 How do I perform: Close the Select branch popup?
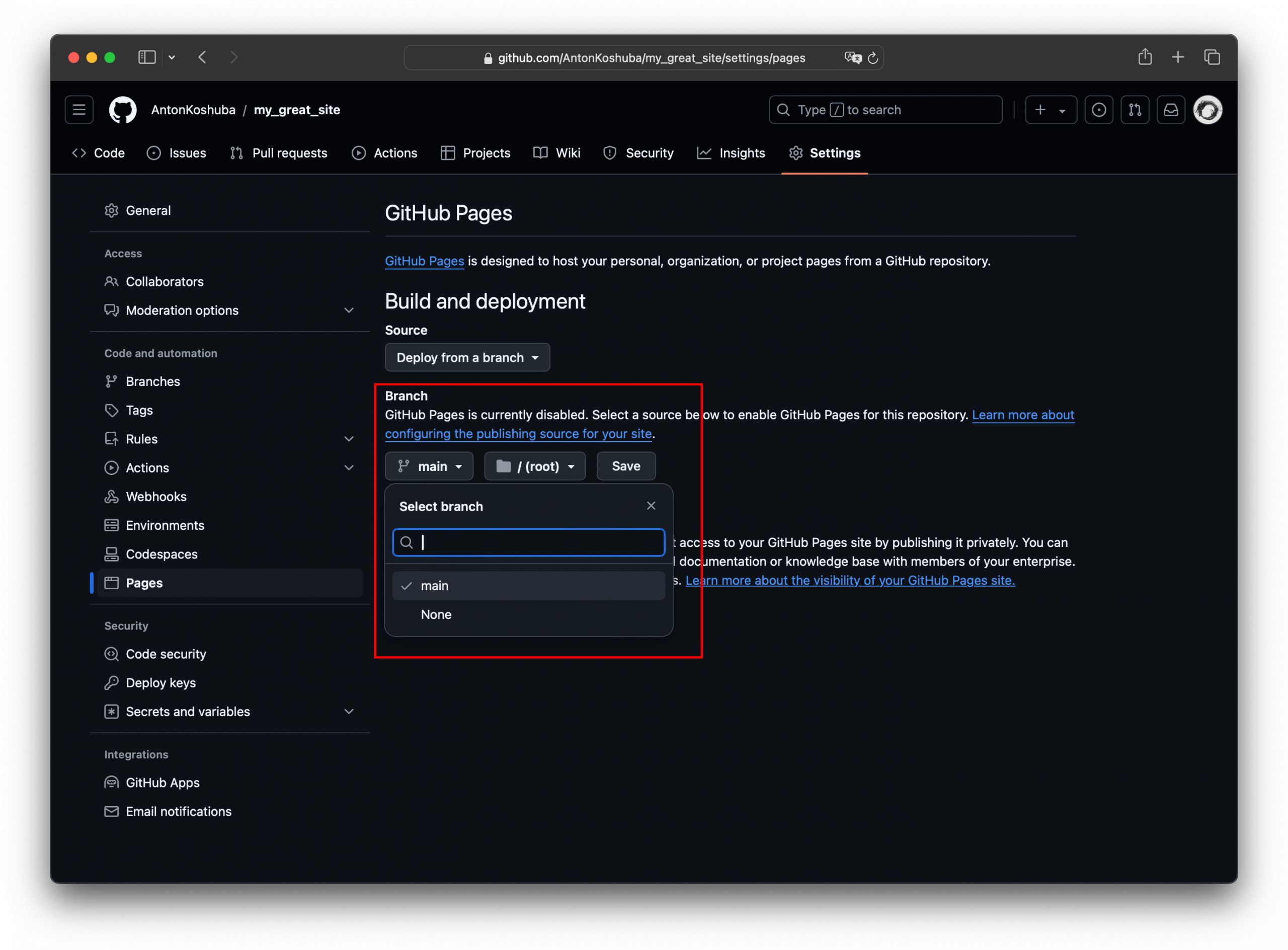tap(651, 506)
